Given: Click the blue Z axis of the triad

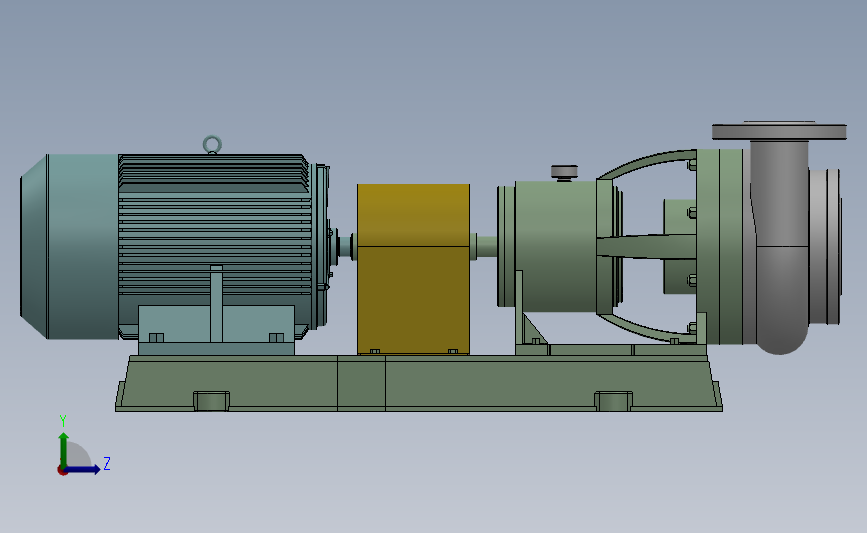Looking at the screenshot, I should [x=83, y=470].
